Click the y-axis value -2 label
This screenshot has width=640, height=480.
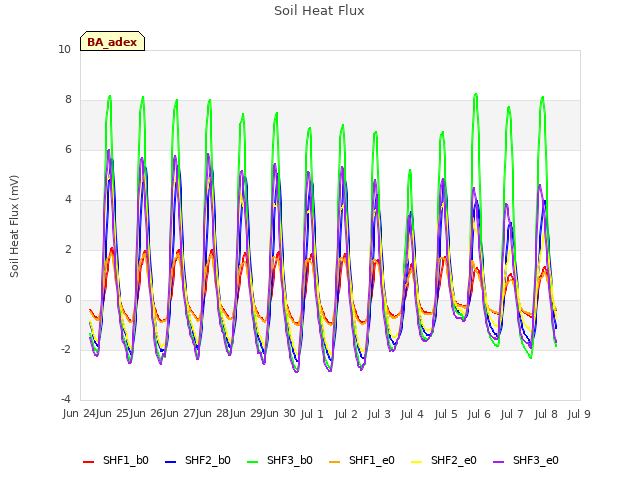click(67, 349)
